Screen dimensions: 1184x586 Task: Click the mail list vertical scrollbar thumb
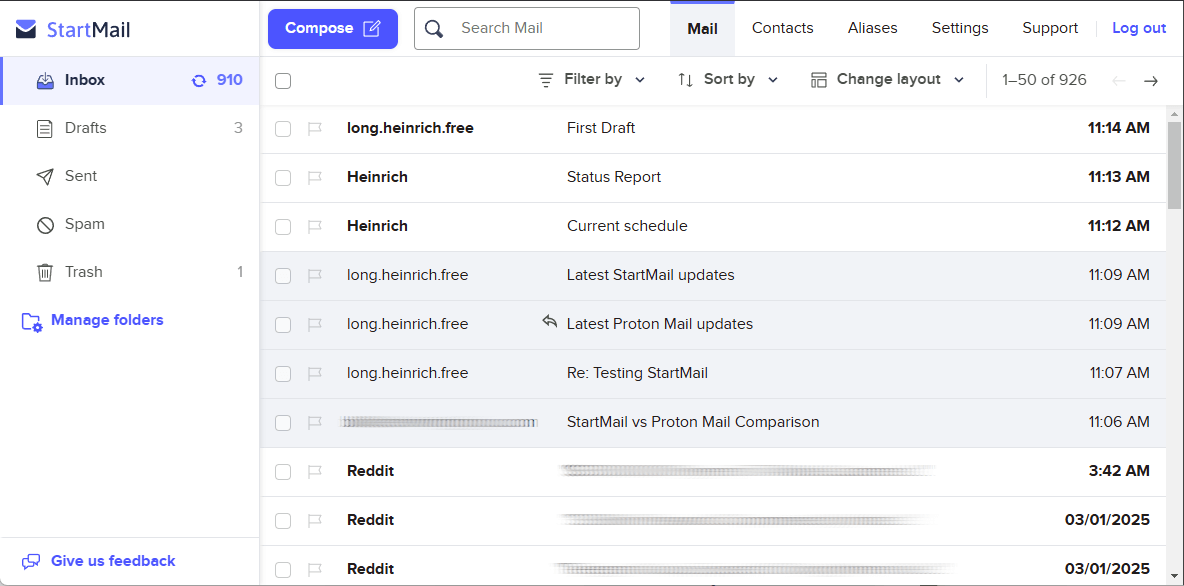click(x=1174, y=165)
